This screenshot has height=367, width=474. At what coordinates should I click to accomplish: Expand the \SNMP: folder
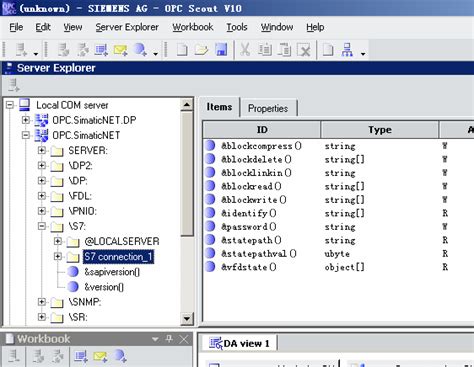pos(42,302)
